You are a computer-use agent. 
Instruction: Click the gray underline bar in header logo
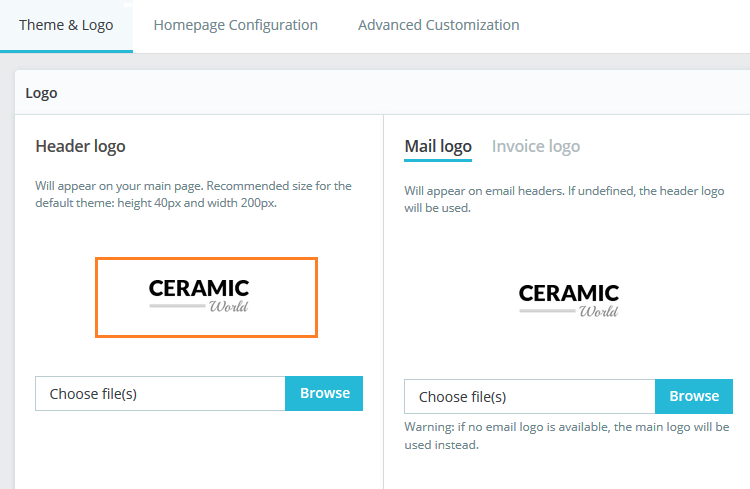pos(177,305)
